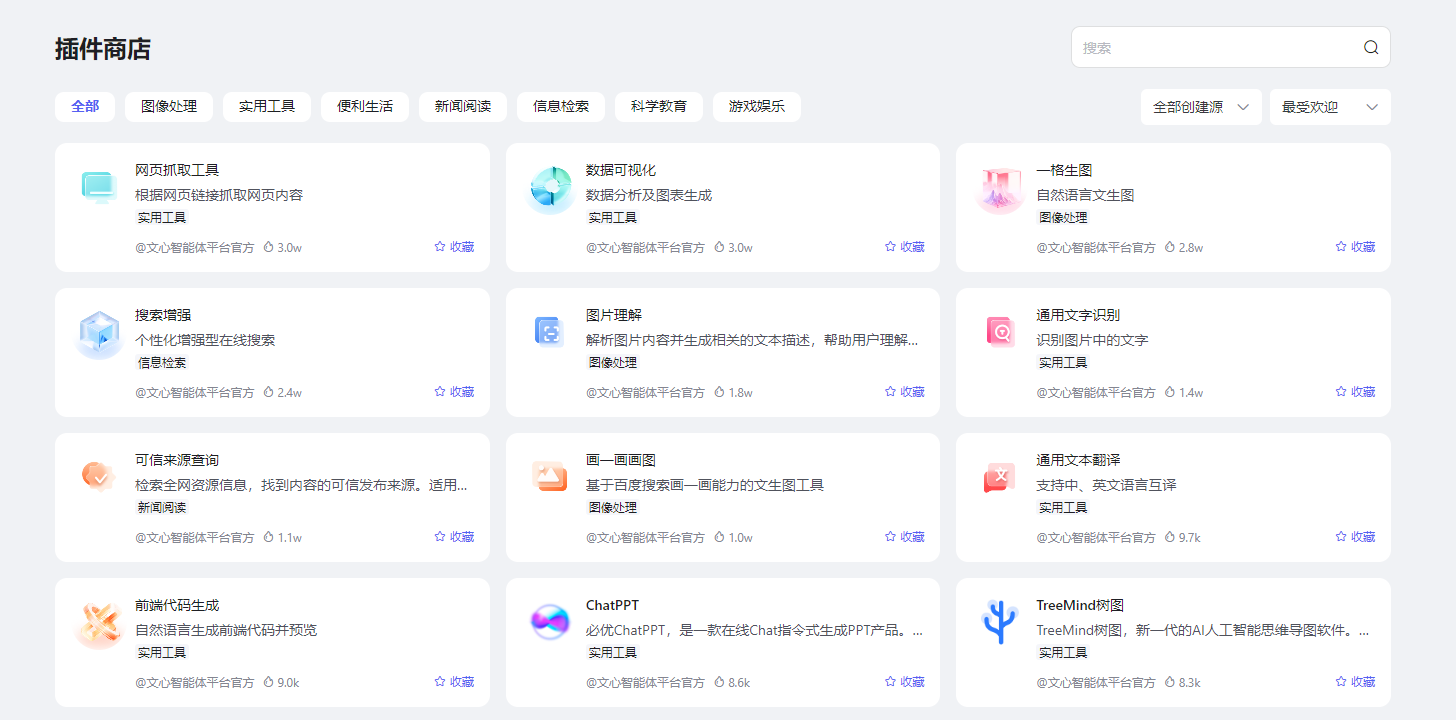The image size is (1456, 720).
Task: Click description 自然语言生成前端代码并预览
Action: click(226, 630)
